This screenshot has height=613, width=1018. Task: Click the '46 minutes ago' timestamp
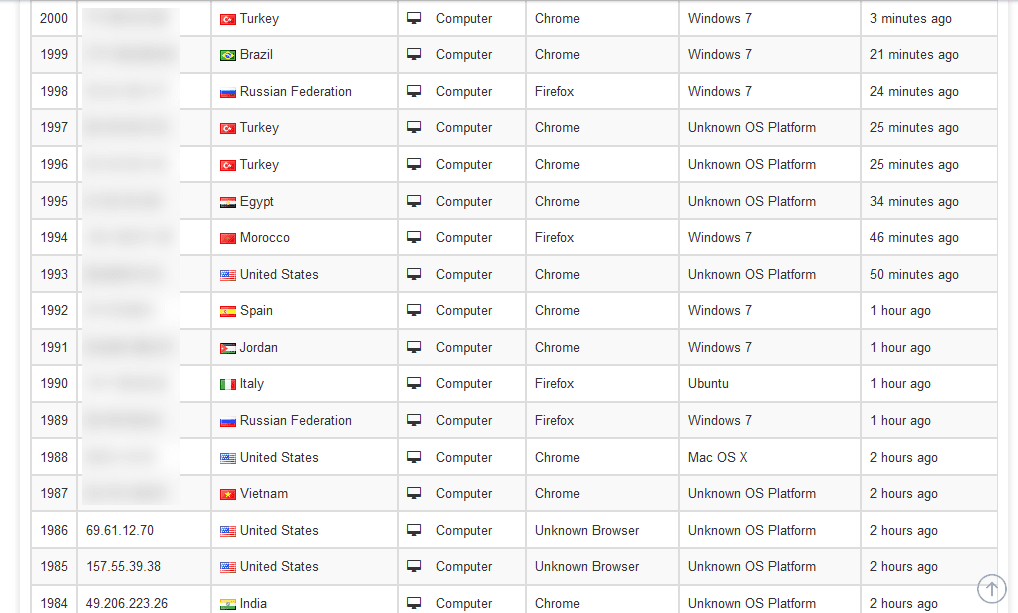pos(914,237)
